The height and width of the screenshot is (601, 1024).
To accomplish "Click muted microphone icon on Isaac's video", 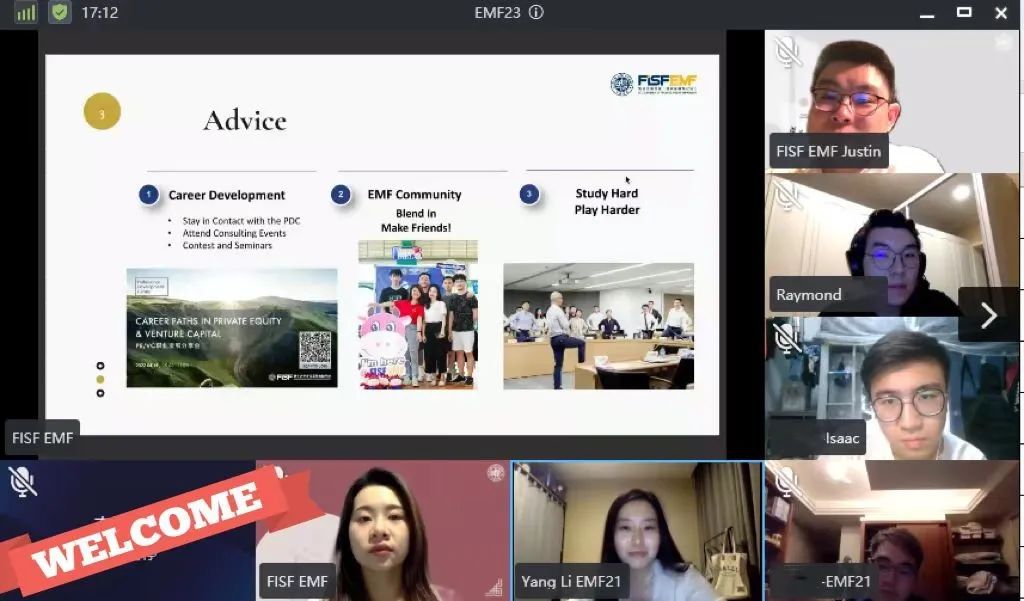I will [788, 338].
